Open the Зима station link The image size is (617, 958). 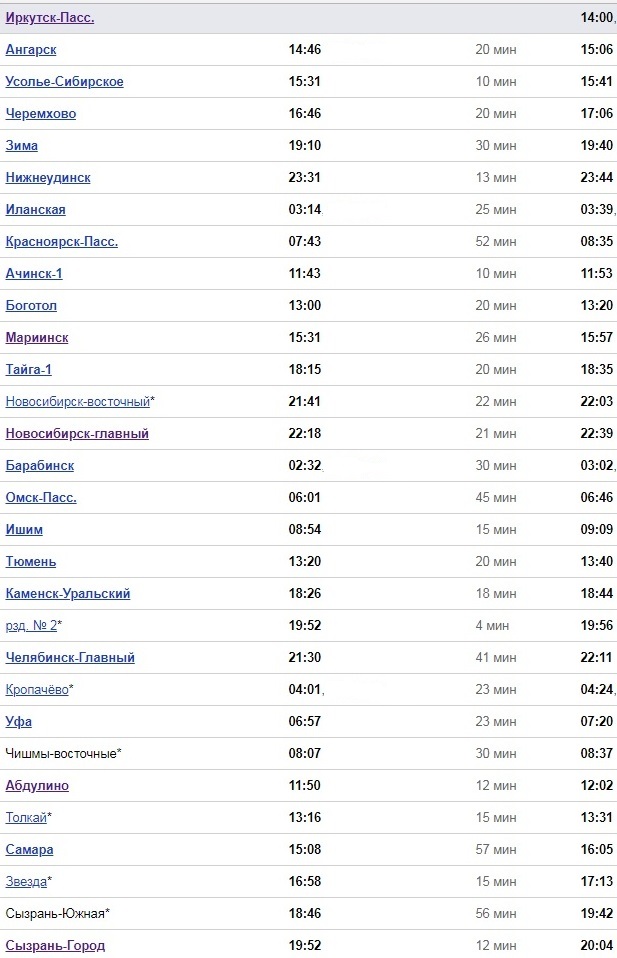[x=22, y=146]
